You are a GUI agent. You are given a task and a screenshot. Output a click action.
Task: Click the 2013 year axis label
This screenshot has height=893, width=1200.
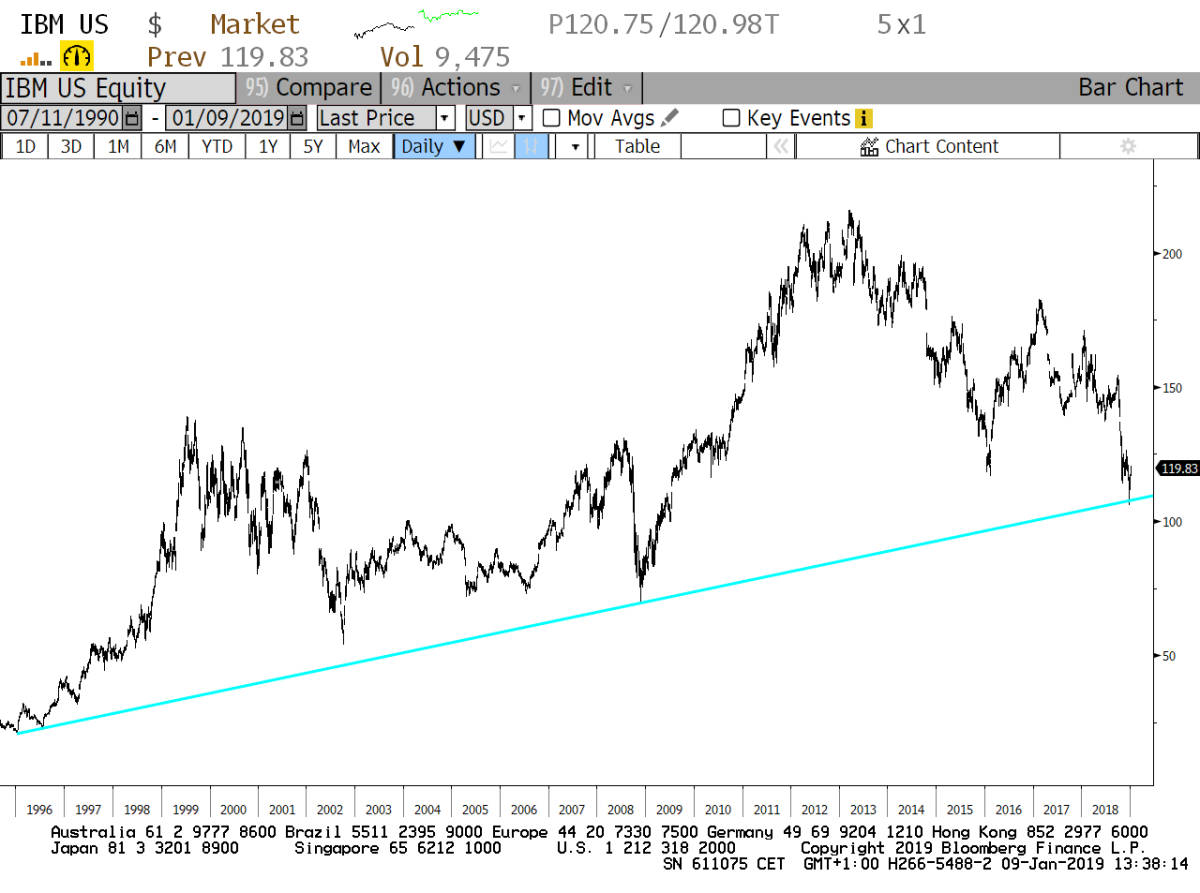862,809
